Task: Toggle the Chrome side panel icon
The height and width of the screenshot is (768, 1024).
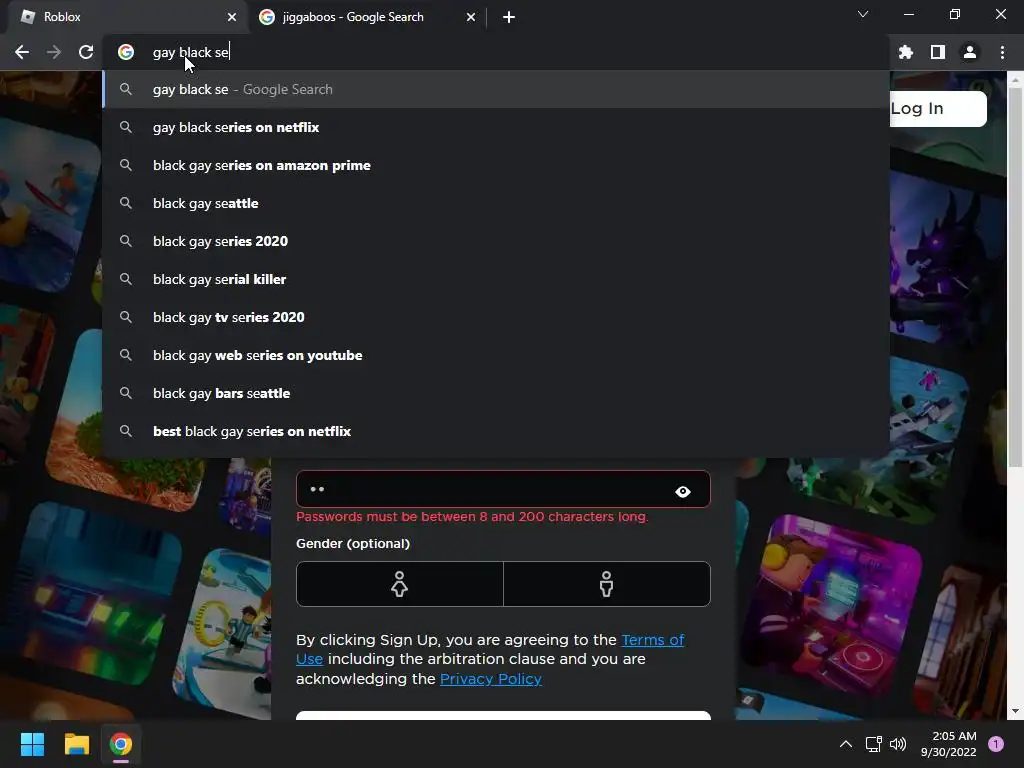Action: 938,52
